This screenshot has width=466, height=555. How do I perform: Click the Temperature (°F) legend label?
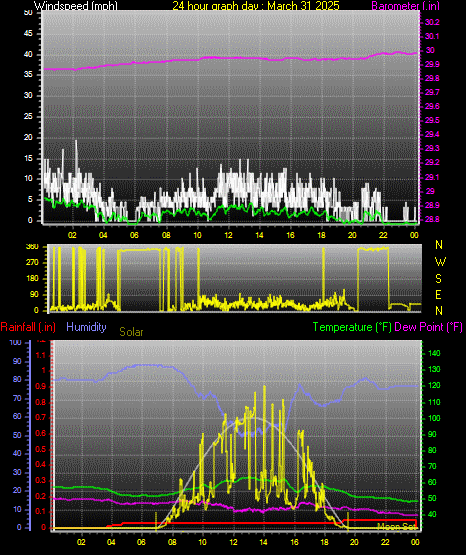(x=352, y=327)
